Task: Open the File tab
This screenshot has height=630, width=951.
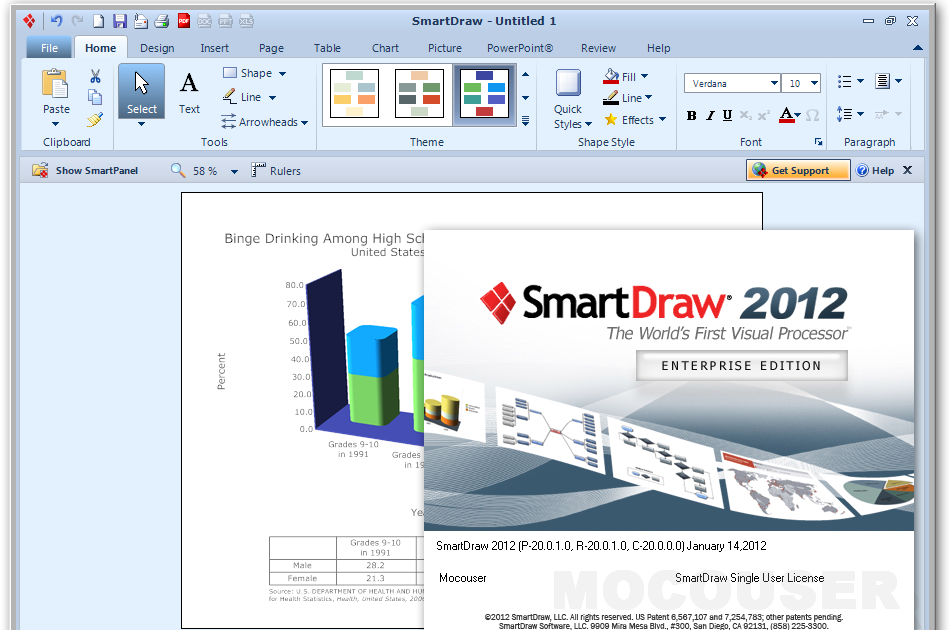Action: pos(49,48)
